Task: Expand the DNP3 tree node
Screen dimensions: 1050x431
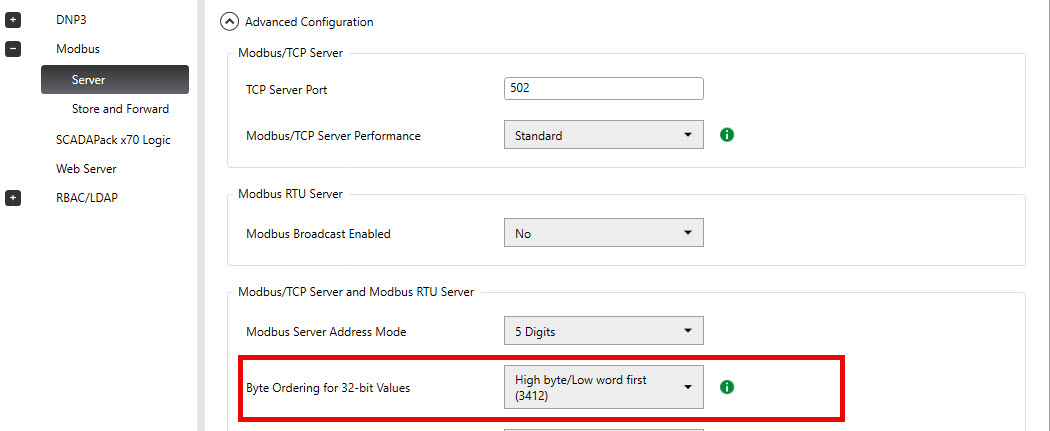Action: (x=13, y=20)
